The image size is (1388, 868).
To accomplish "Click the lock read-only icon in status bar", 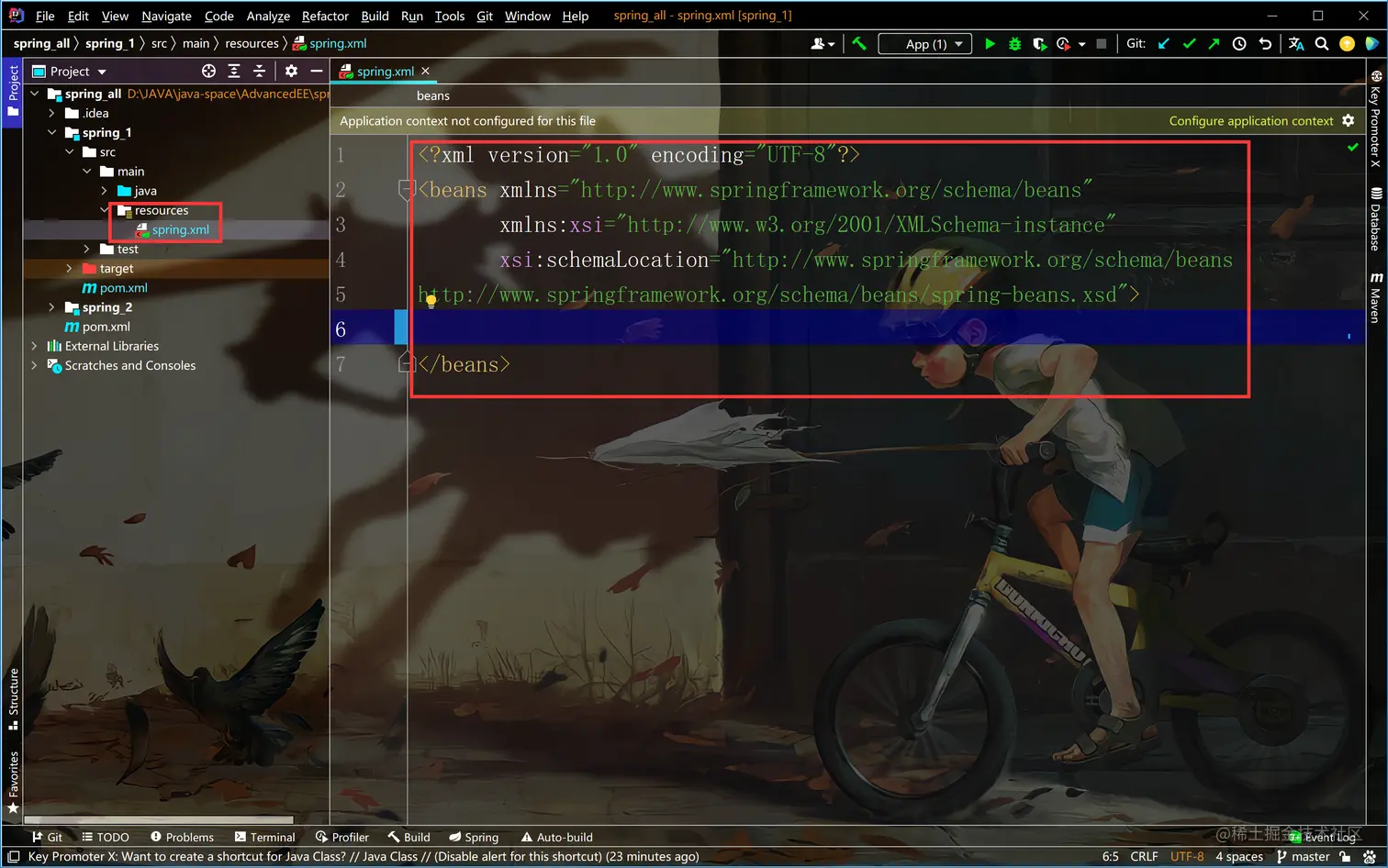I will point(1345,856).
